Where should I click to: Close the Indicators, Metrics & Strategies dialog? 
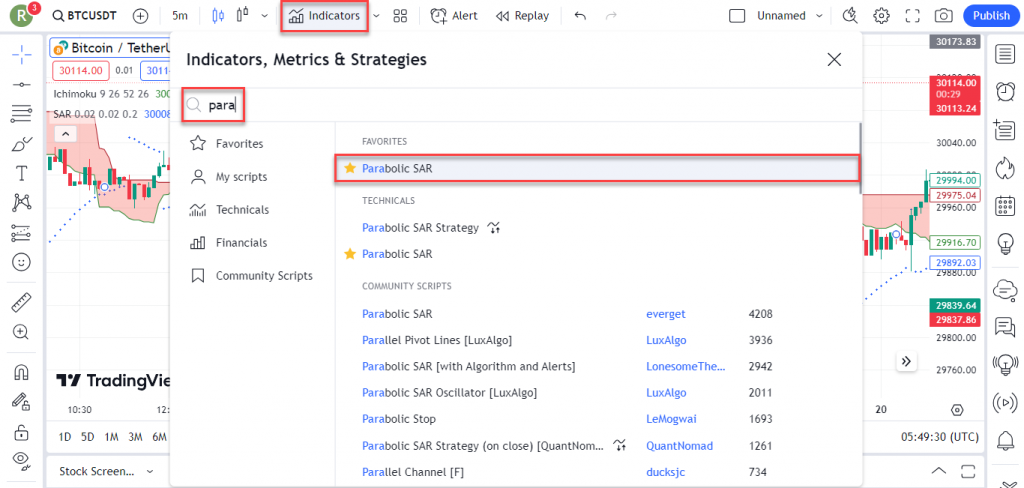[834, 60]
